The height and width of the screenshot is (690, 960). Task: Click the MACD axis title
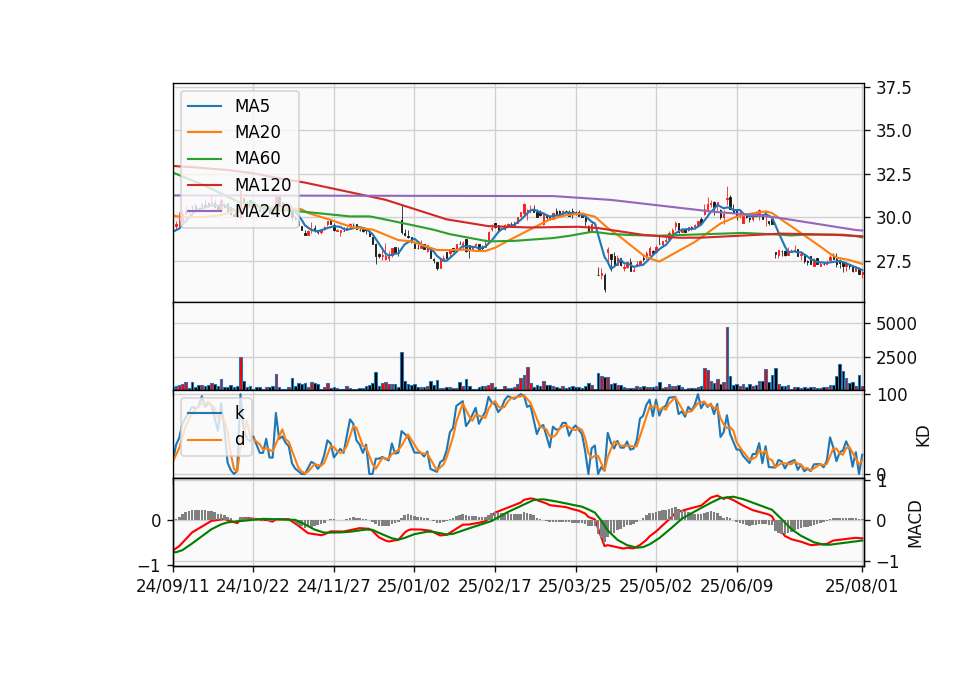tap(914, 524)
